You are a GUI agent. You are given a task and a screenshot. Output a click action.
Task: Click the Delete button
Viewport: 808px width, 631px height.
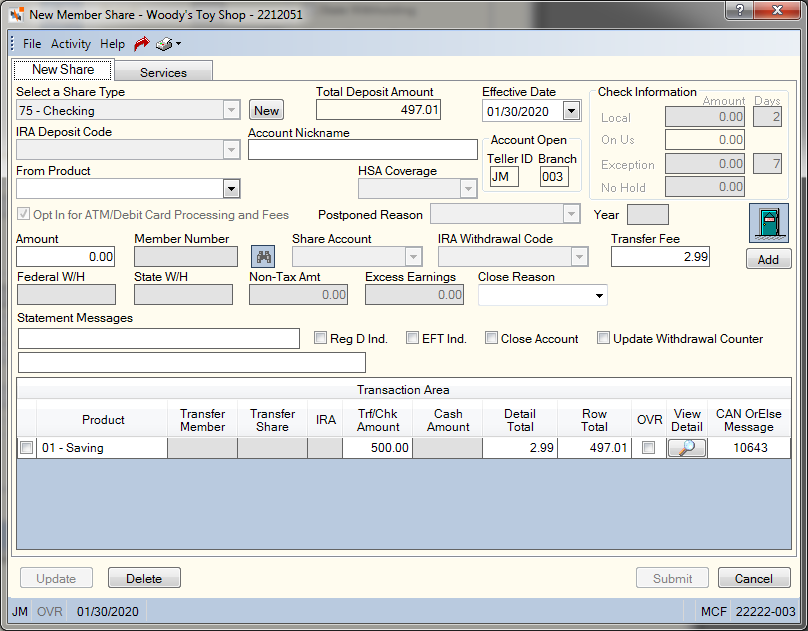144,578
